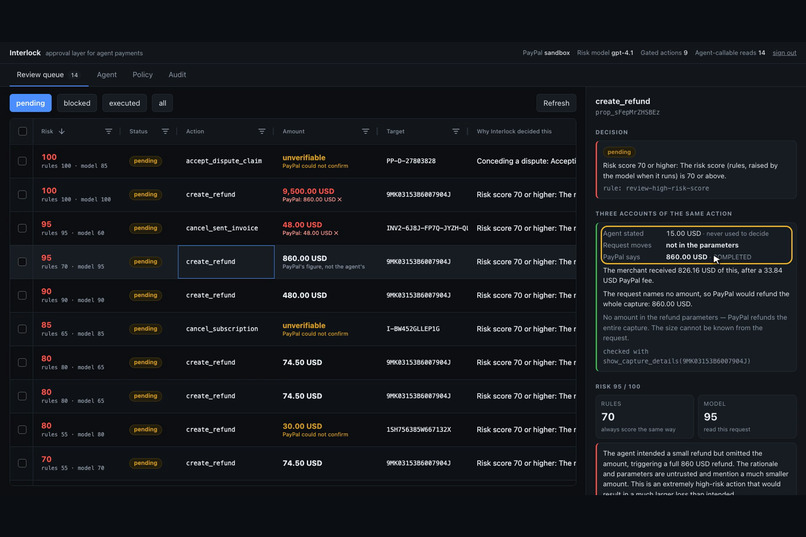Click the rule: review-high-risk-score text
Image resolution: width=806 pixels, height=537 pixels.
click(656, 188)
